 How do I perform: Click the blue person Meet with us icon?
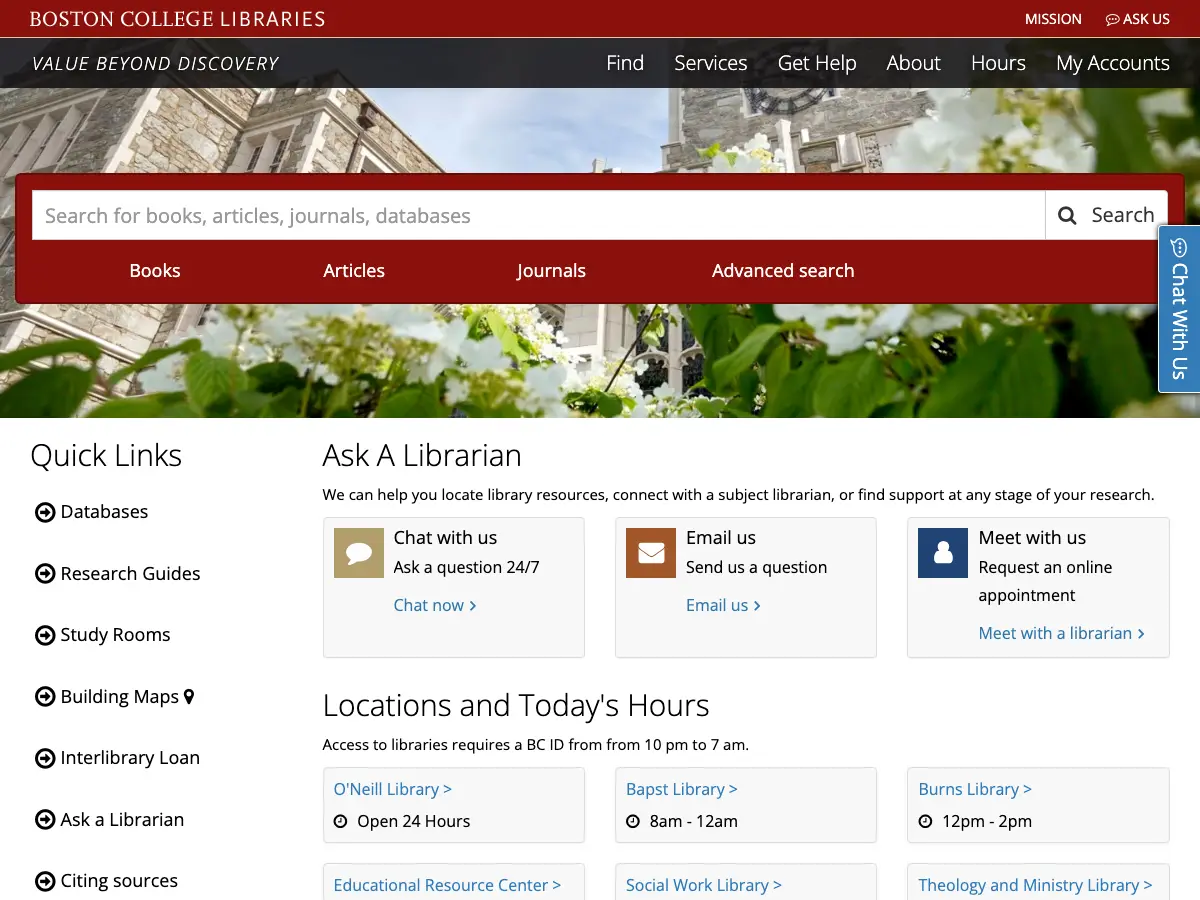point(943,553)
